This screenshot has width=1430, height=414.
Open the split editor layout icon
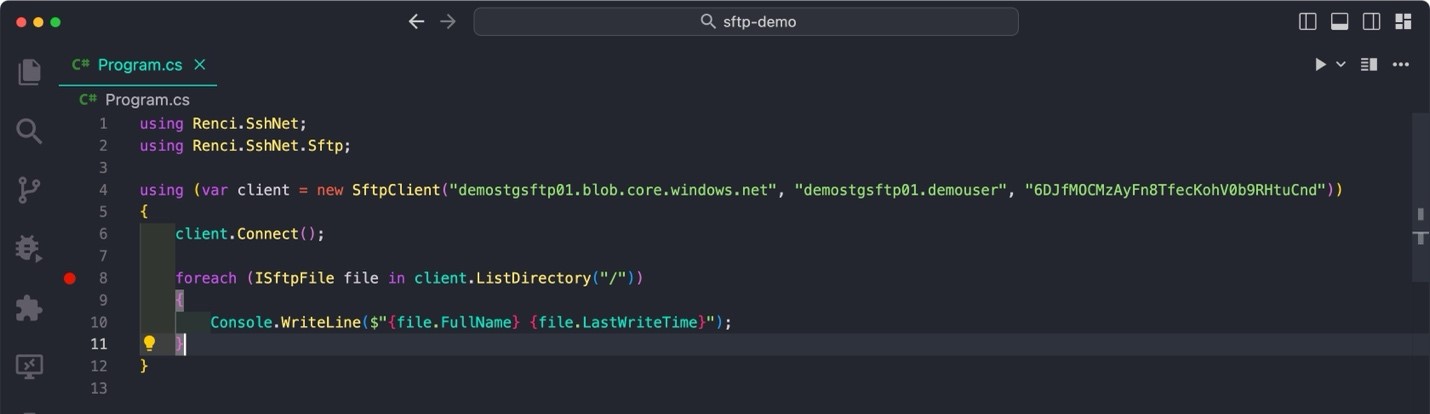coord(1369,65)
